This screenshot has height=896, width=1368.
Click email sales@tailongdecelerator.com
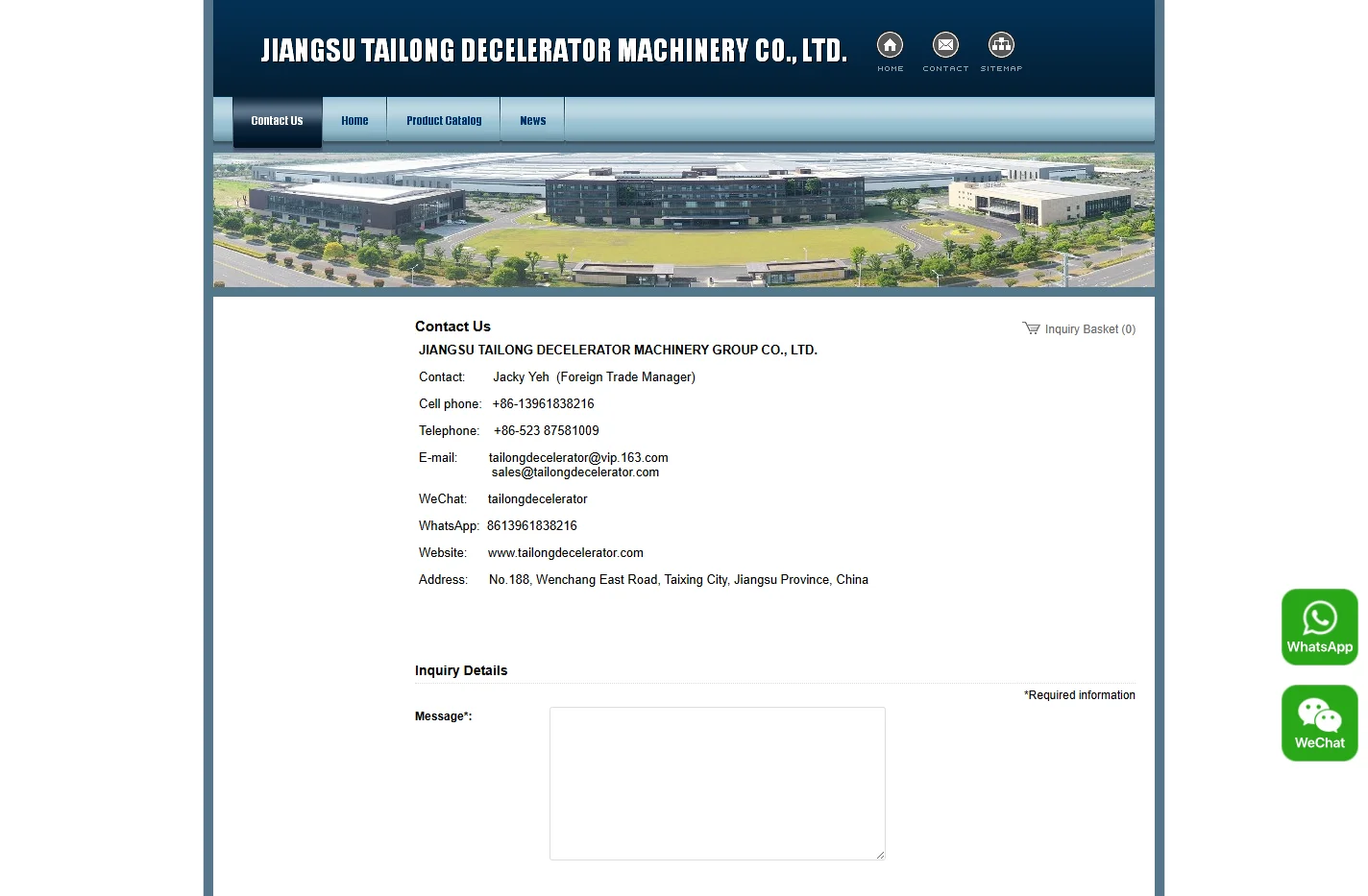575,472
